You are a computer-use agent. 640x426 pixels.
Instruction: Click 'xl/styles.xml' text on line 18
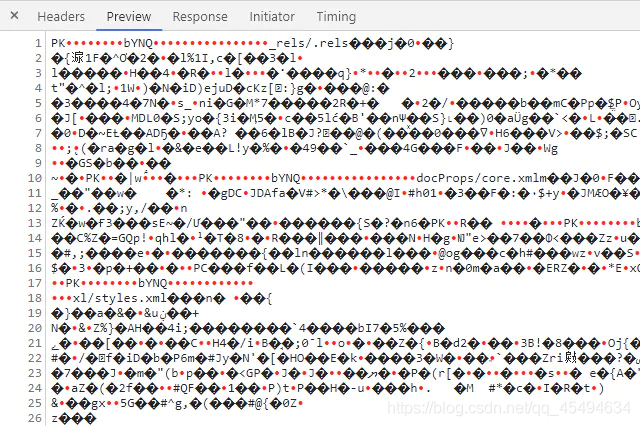point(120,298)
